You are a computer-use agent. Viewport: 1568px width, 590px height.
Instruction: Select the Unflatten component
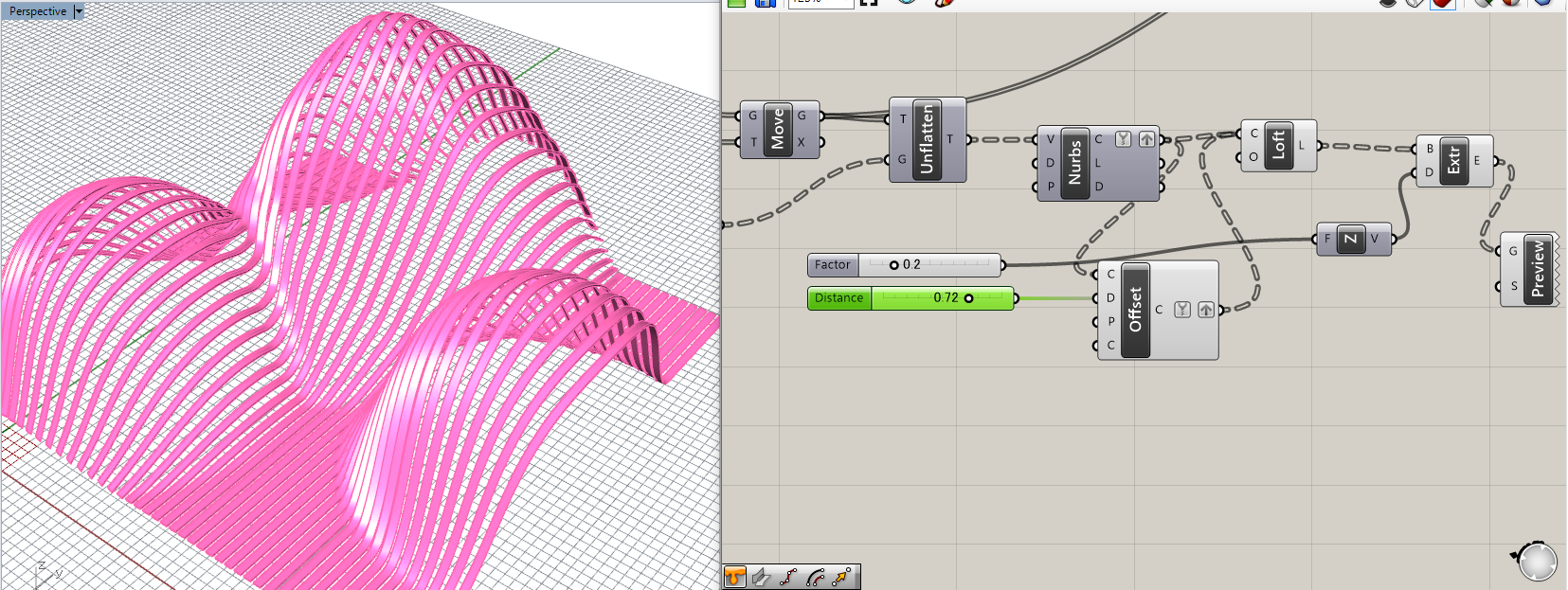927,139
